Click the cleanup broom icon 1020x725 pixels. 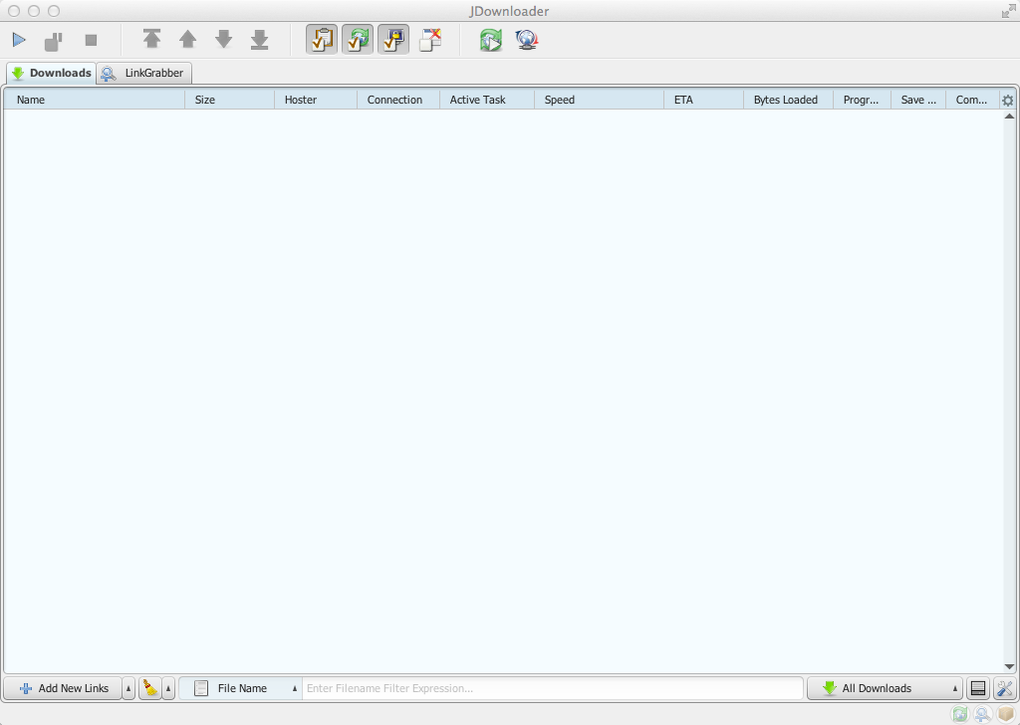tap(150, 688)
